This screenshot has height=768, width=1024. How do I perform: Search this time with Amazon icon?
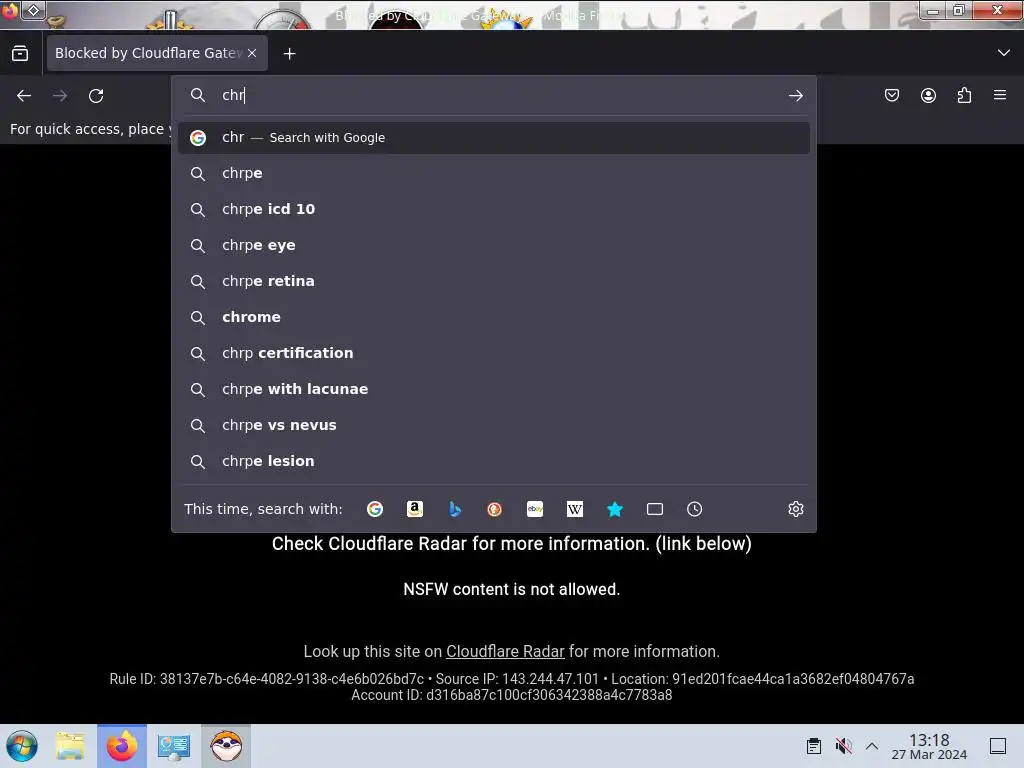[415, 509]
